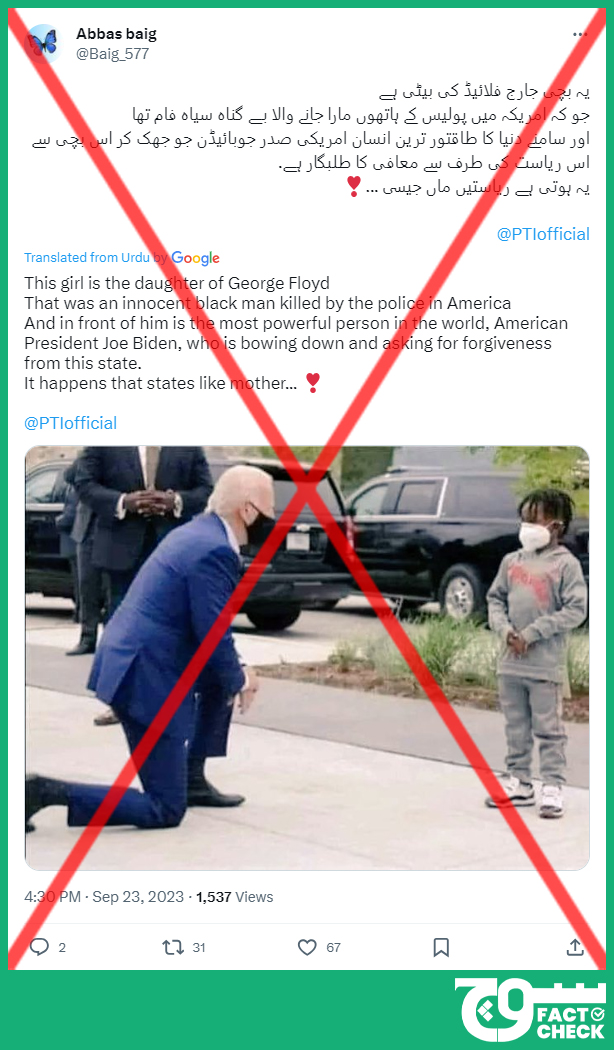Open the Abbas baig display name
The width and height of the screenshot is (614, 1050).
point(117,33)
